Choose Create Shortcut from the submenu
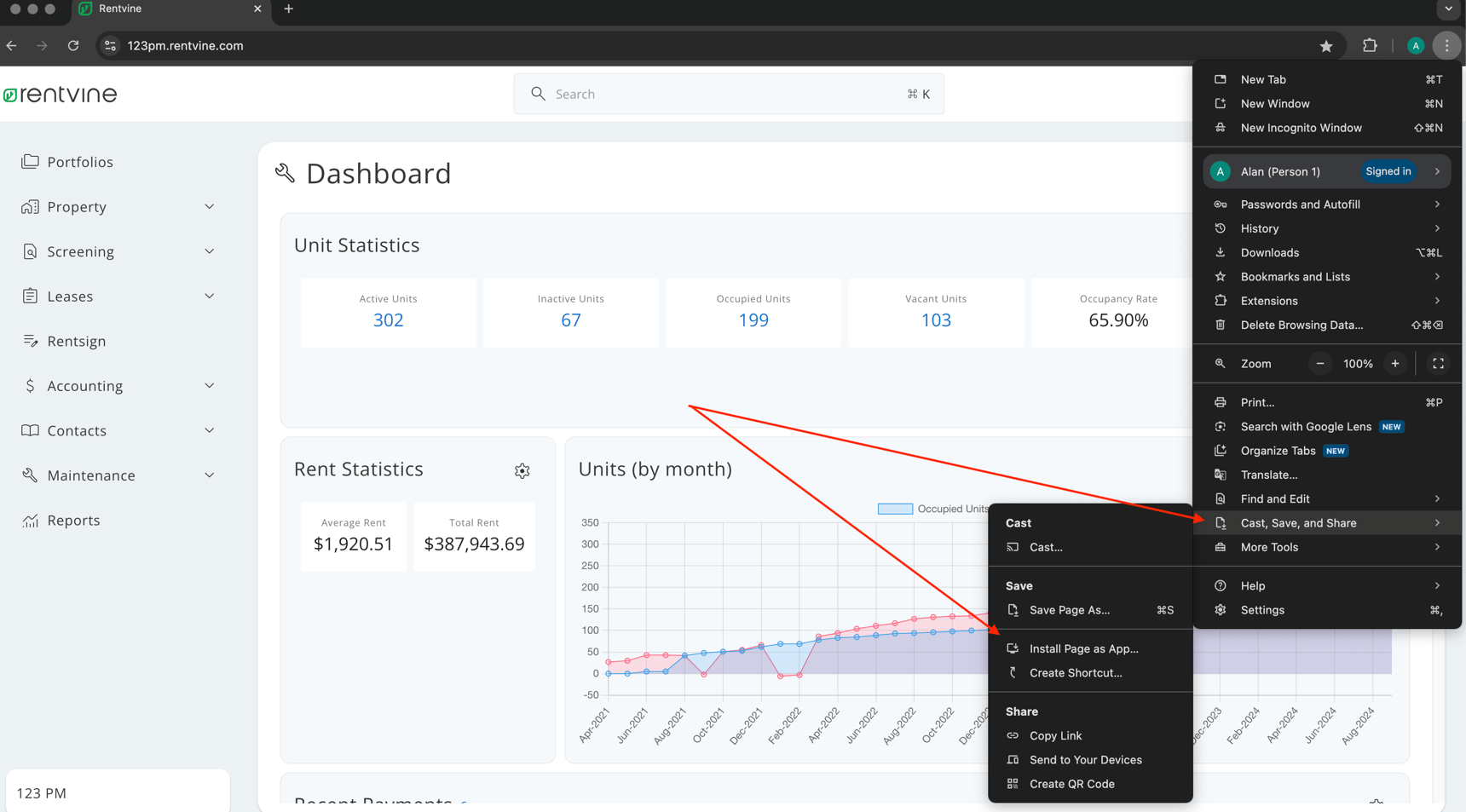This screenshot has height=812, width=1466. [x=1075, y=673]
